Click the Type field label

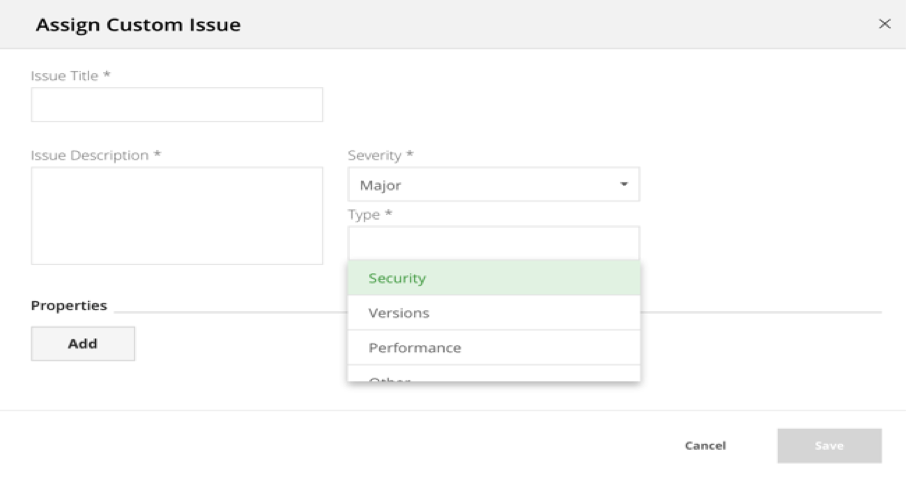click(370, 214)
